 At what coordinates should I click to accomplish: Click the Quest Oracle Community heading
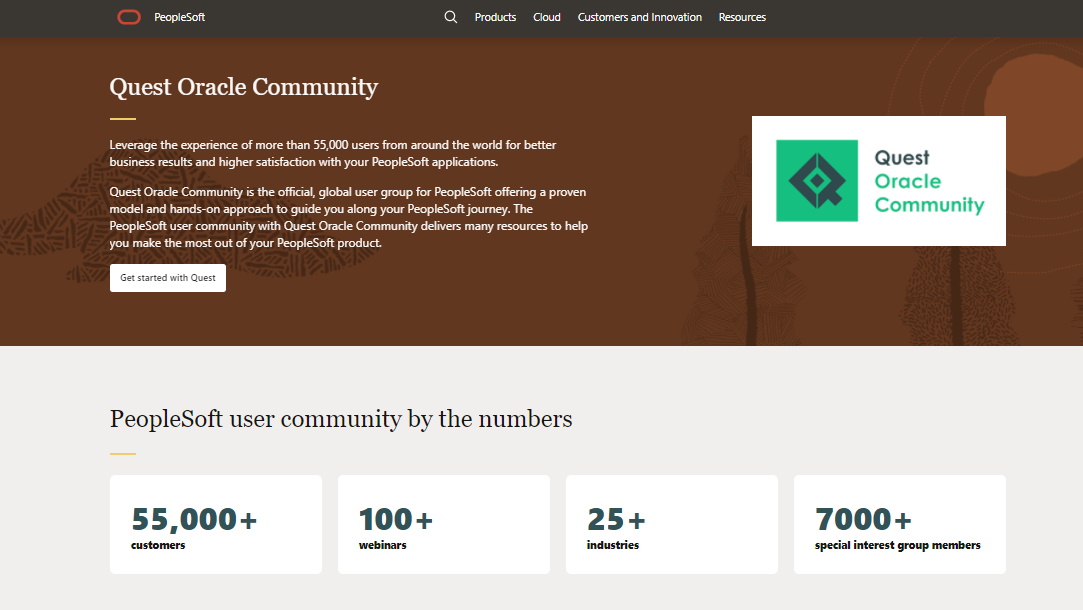[244, 87]
